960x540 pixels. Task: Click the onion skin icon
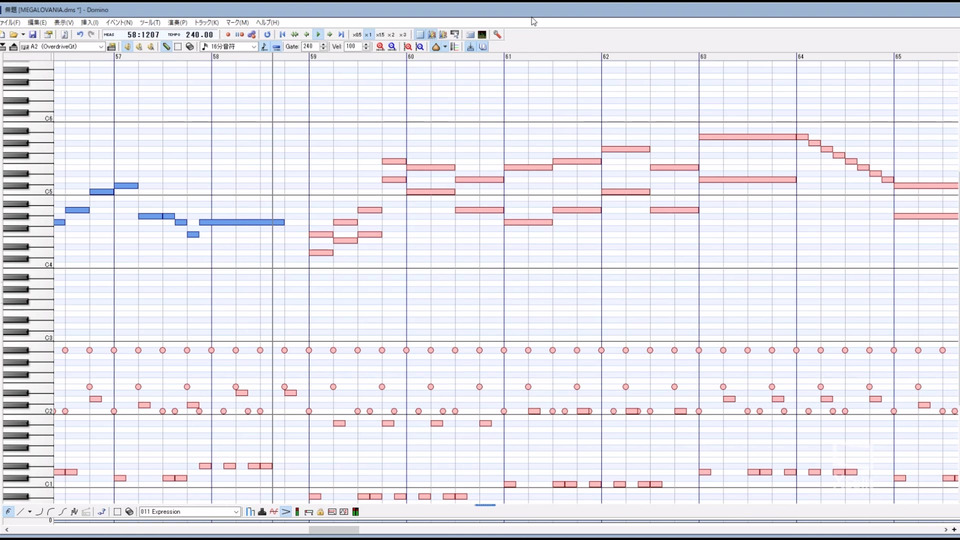tap(435, 47)
